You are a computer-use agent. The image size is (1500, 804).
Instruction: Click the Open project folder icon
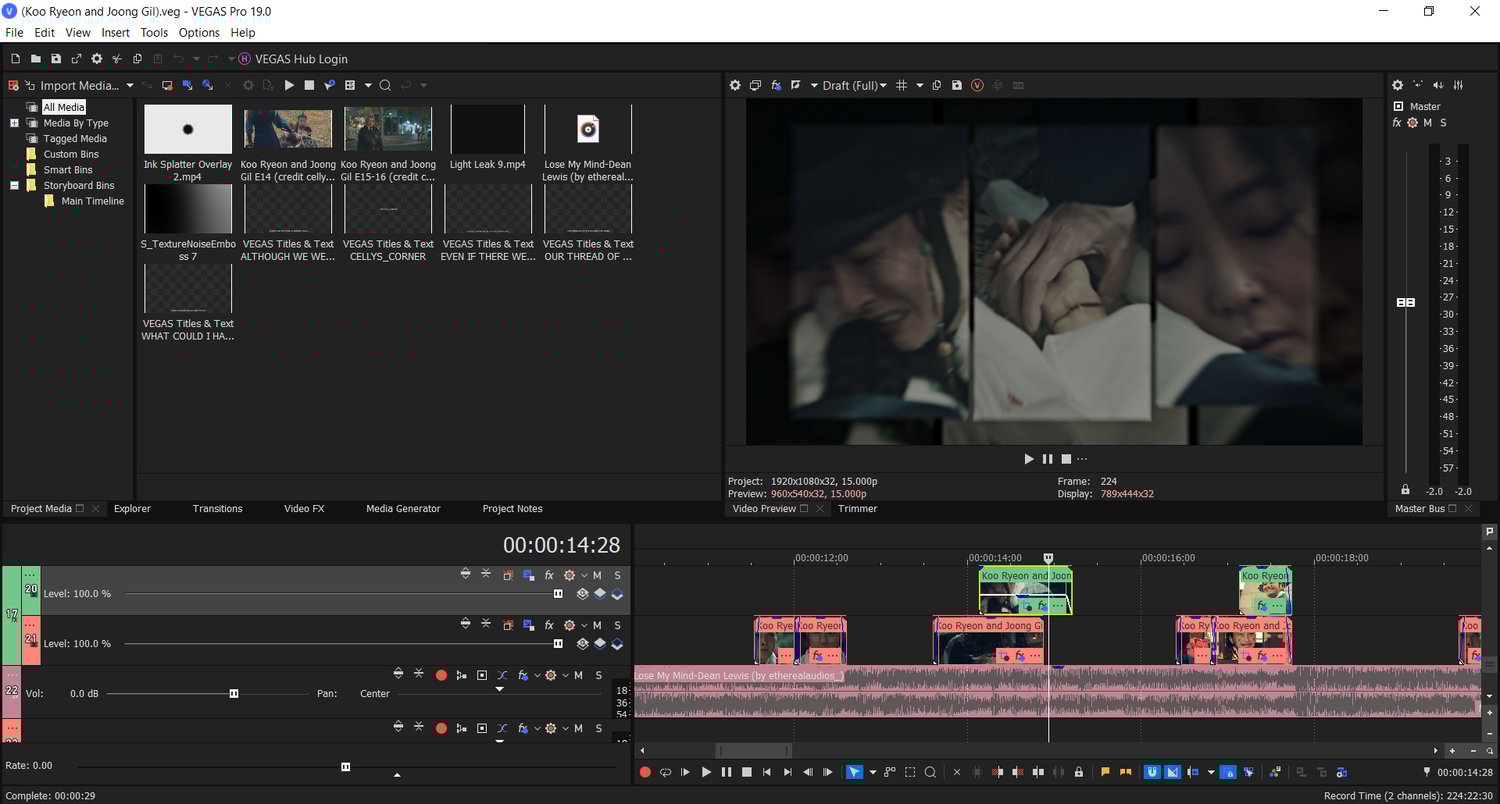[x=35, y=59]
